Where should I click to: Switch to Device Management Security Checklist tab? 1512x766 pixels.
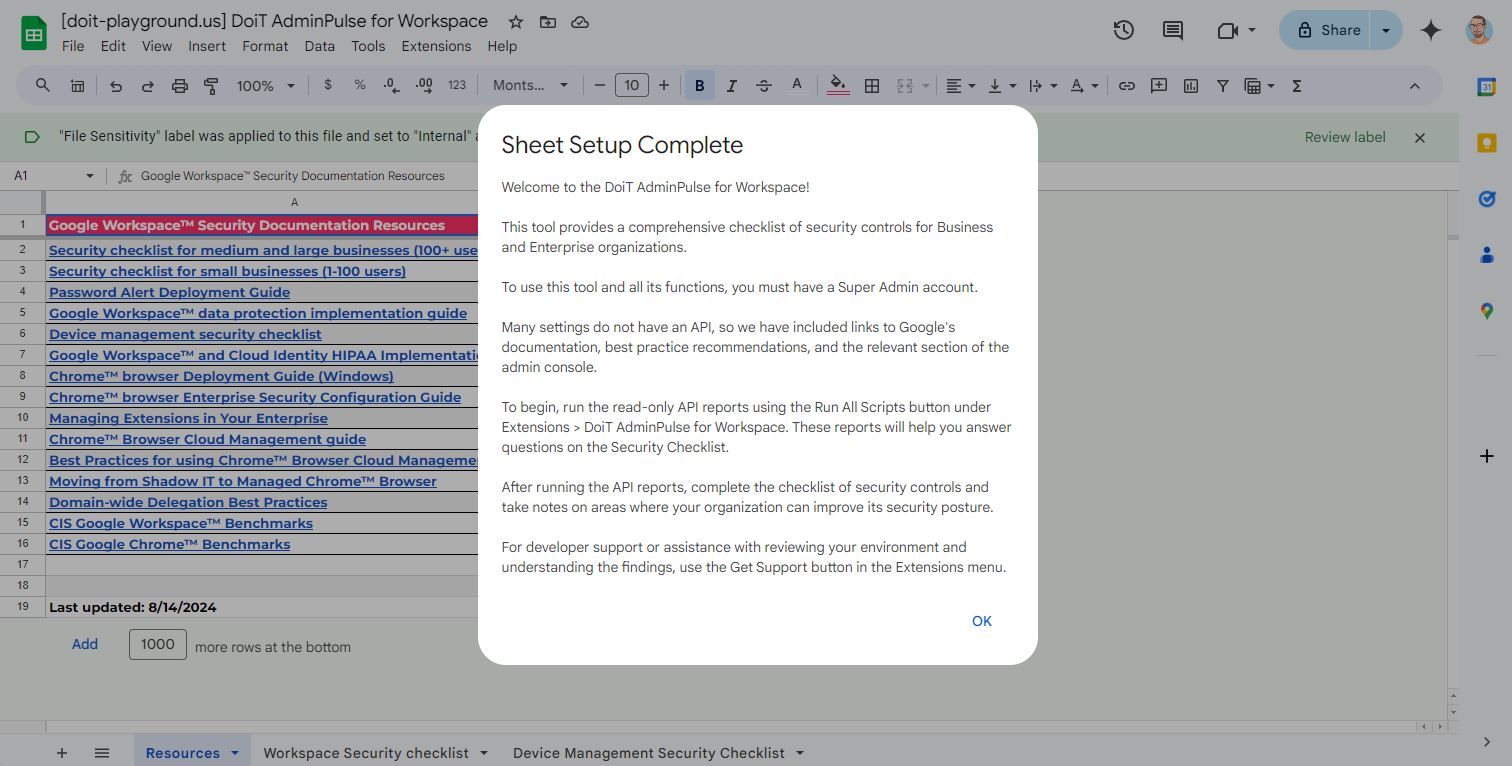649,753
